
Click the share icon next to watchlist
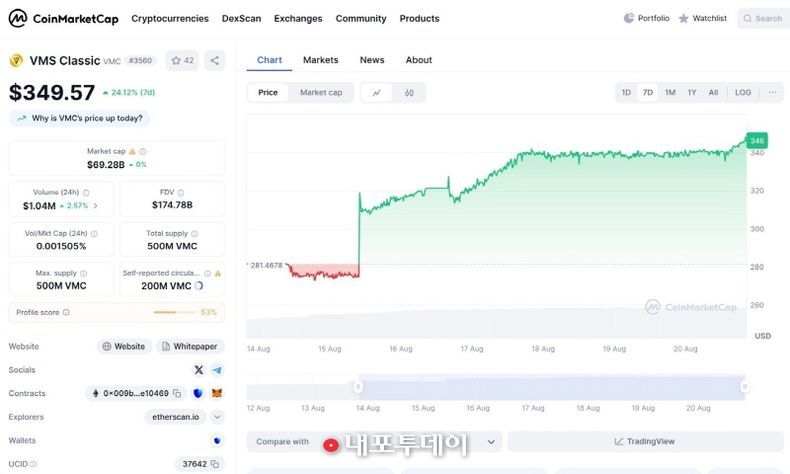[x=215, y=60]
